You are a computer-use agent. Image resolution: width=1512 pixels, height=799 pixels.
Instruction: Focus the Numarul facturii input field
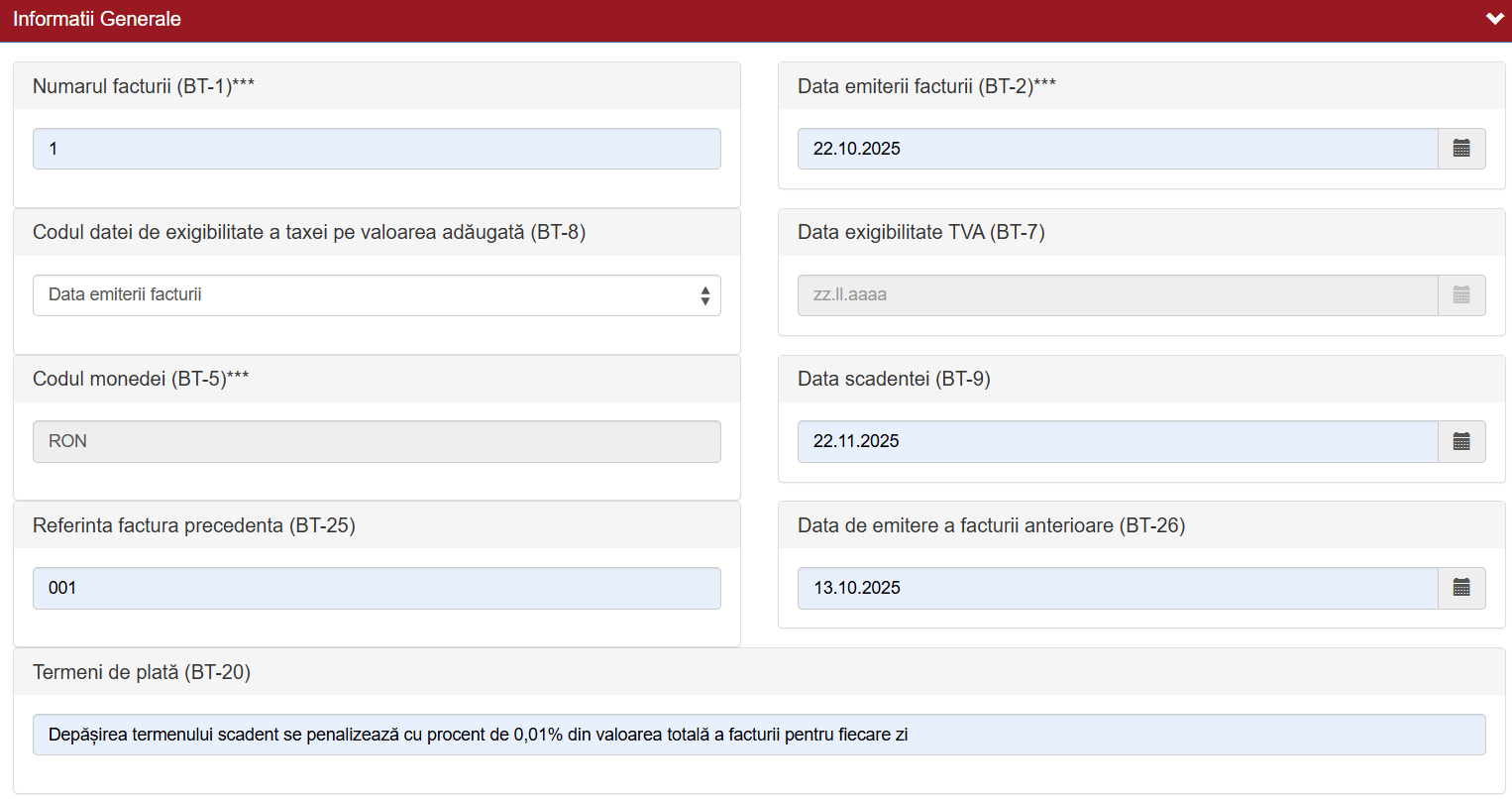tap(377, 149)
